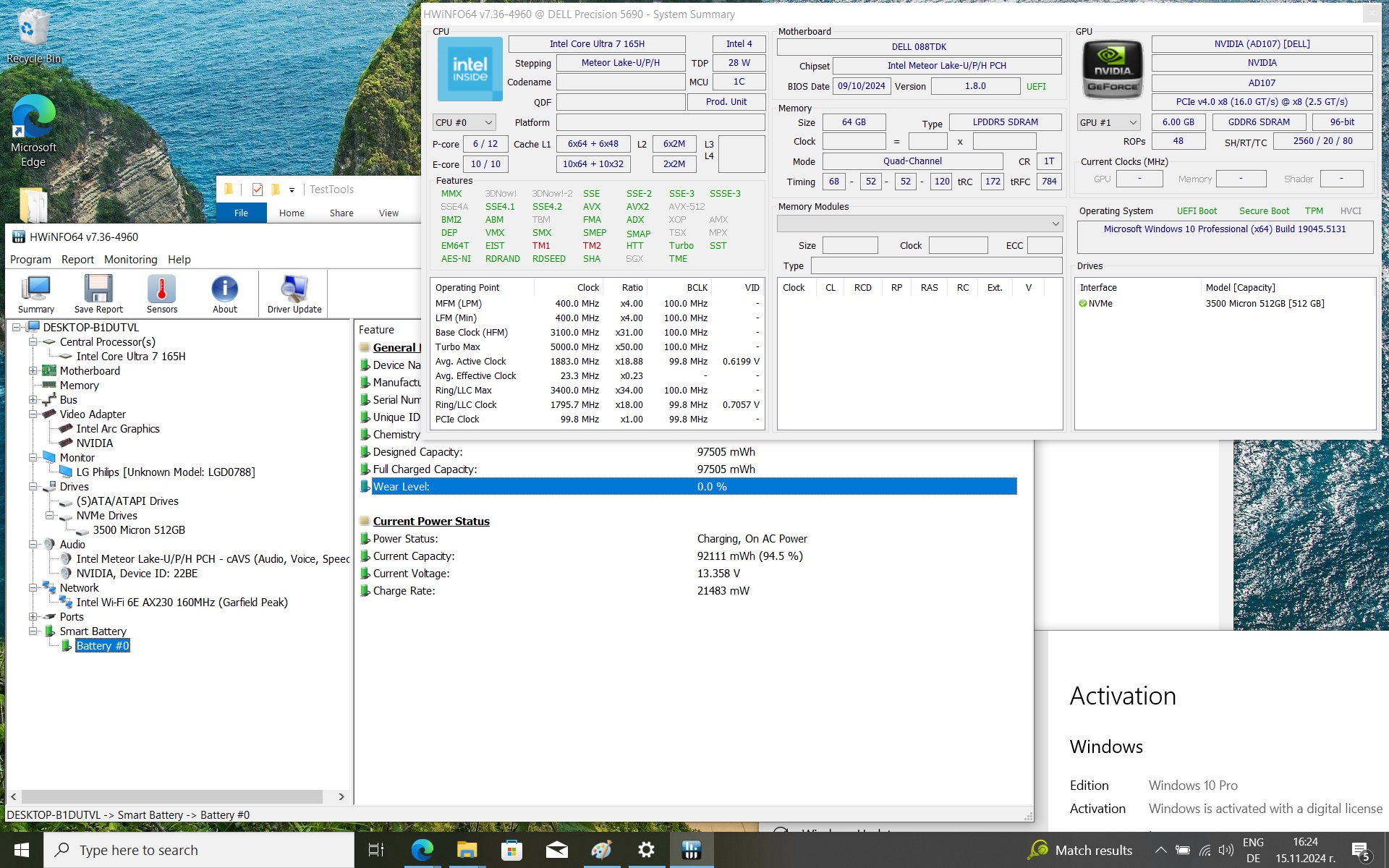
Task: Click the Explorer properties checkmark icon
Action: [257, 190]
